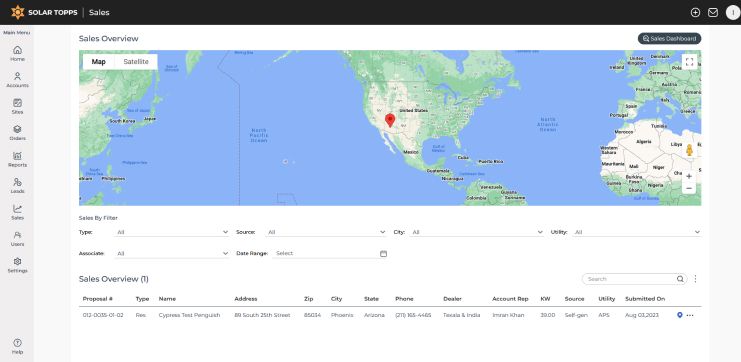Open the Users sidebar item
Viewport: 741px width, 362px height.
(x=17, y=239)
